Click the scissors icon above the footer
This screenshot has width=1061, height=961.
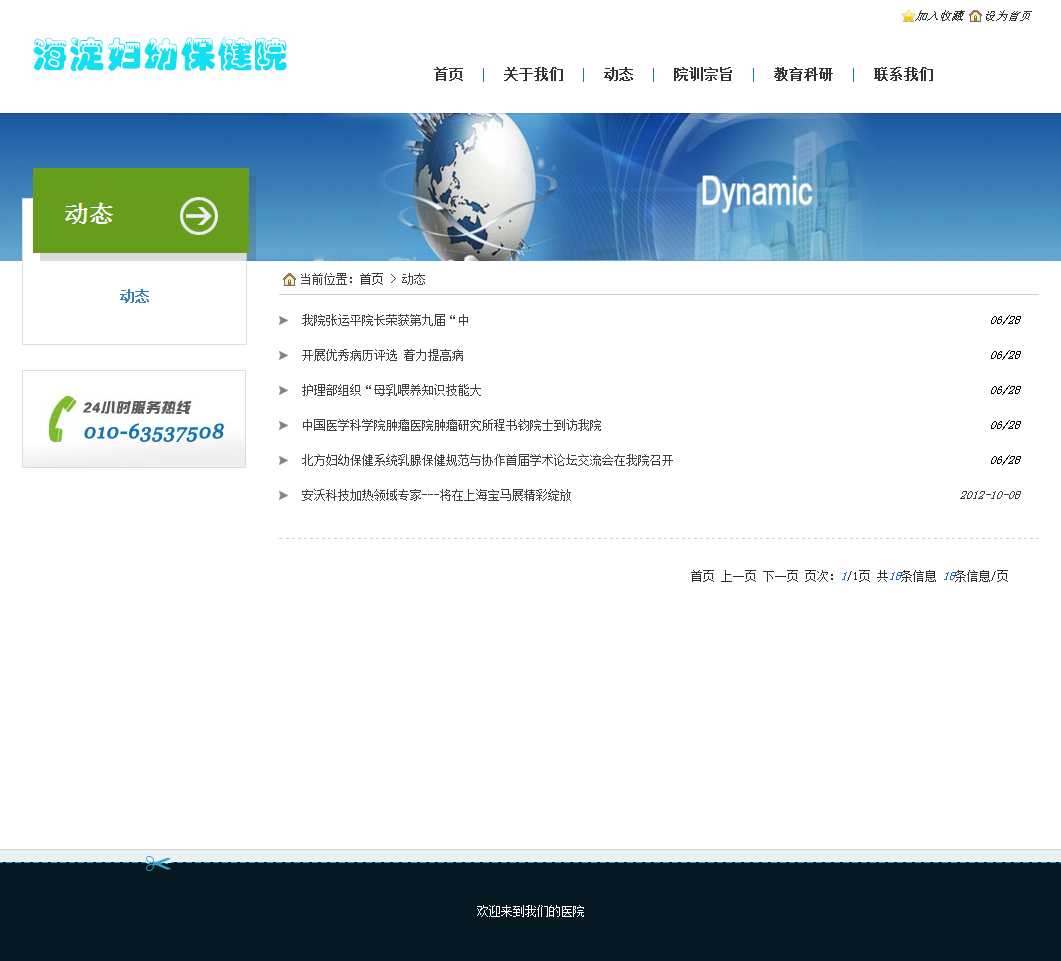click(158, 863)
